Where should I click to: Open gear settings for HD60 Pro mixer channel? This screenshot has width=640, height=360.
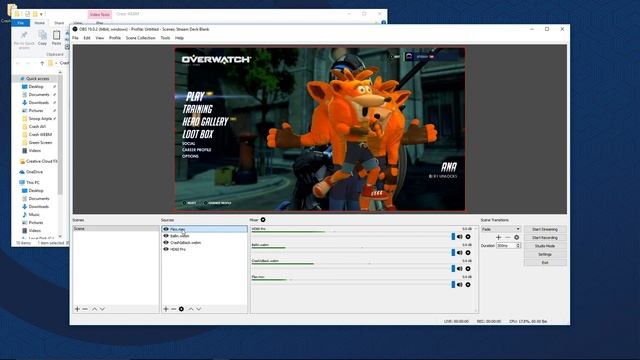point(468,237)
